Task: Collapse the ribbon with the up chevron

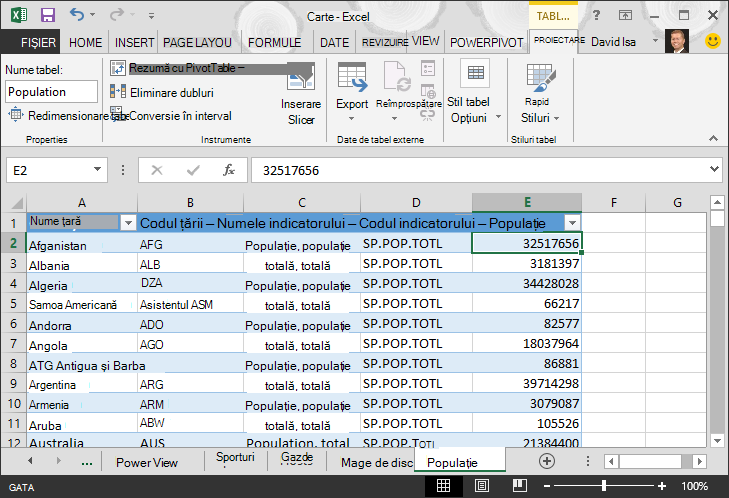Action: (x=713, y=139)
